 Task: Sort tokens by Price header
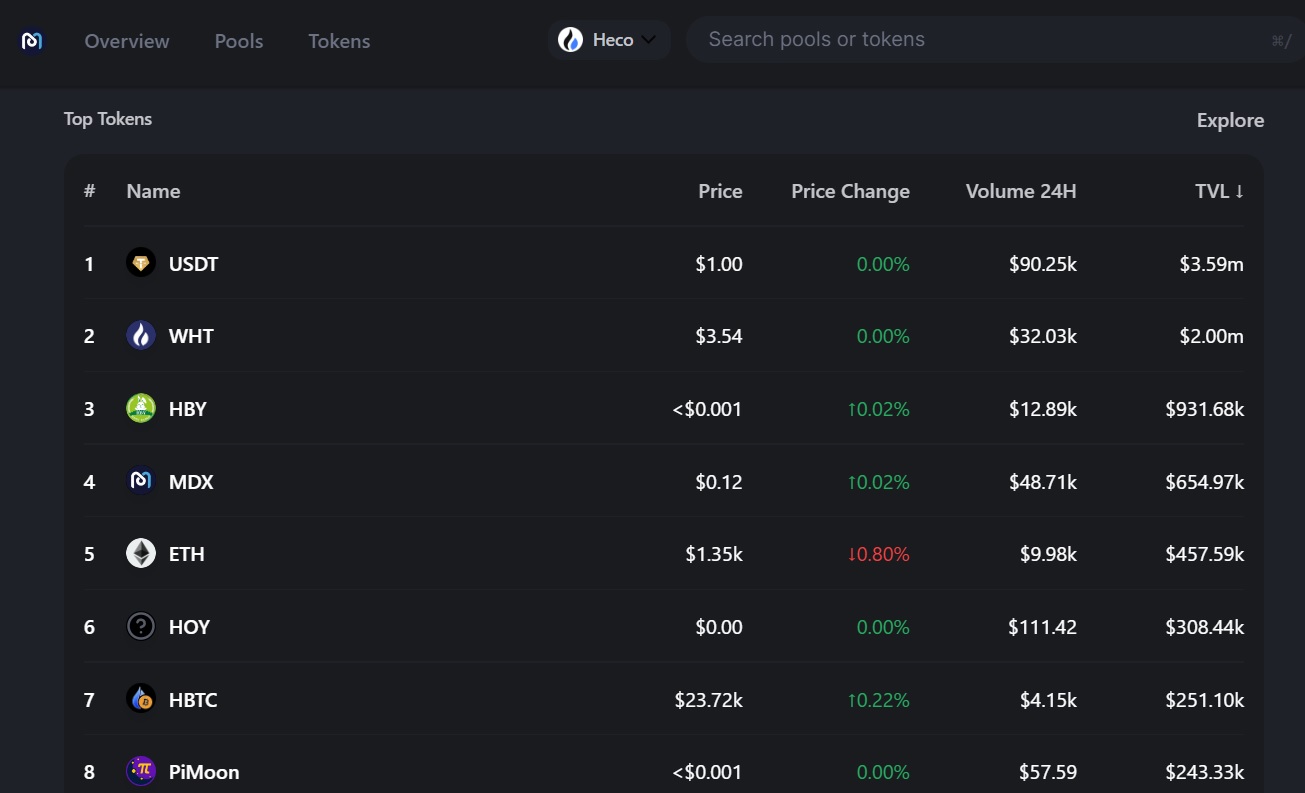pyautogui.click(x=720, y=191)
